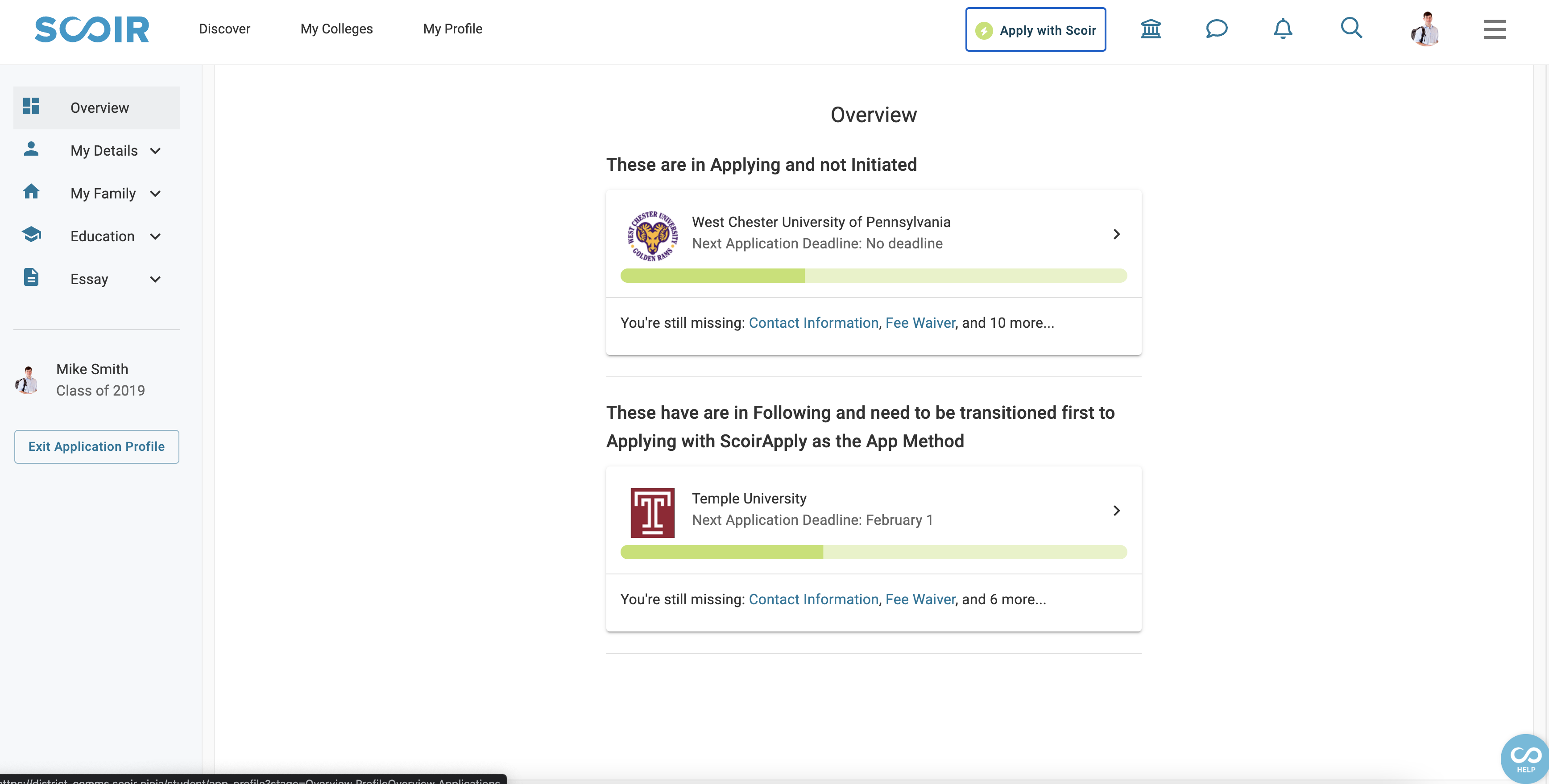1549x784 pixels.
Task: Click Mike Smith's sidebar profile photo
Action: (27, 380)
